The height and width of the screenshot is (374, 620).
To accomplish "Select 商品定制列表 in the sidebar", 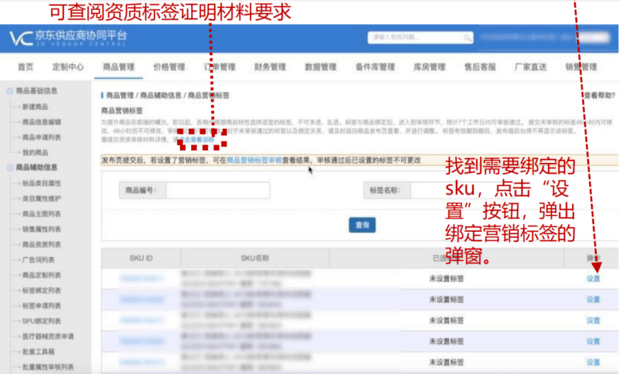I will point(42,275).
